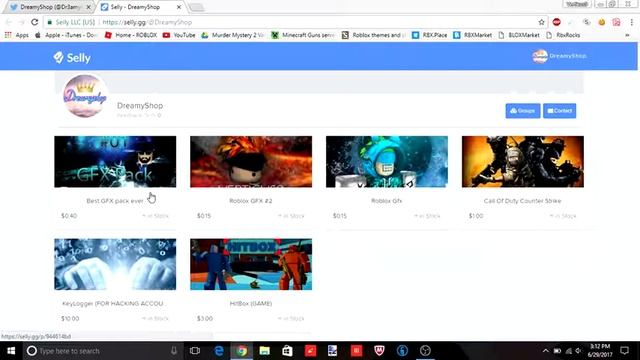Viewport: 640px width, 360px height.
Task: Click the secure lock Selly LLC badge
Action: [71, 22]
